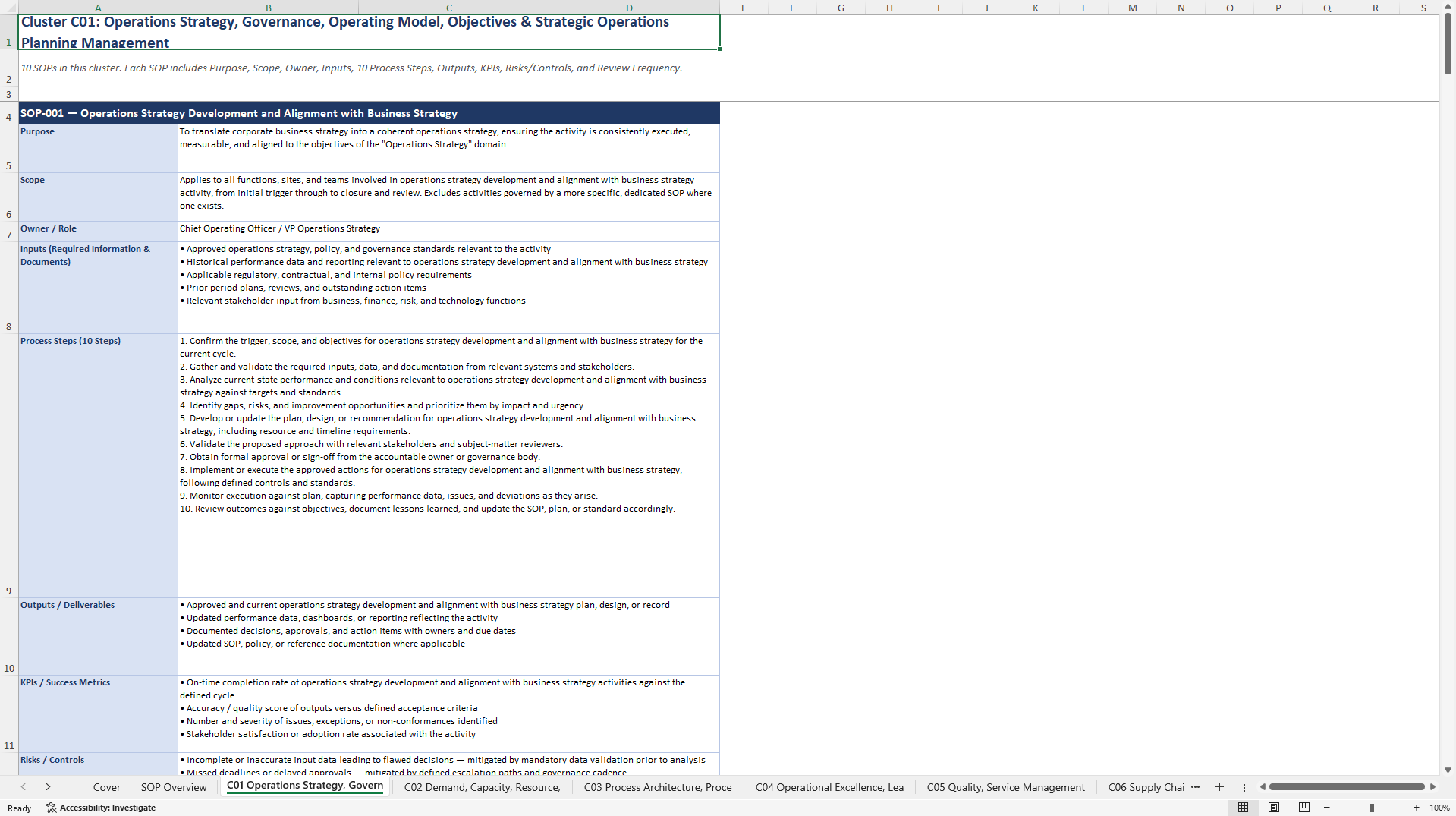Click the vertical scrollbar thumb
Screen dimensions: 1456x816
pos(1448,44)
